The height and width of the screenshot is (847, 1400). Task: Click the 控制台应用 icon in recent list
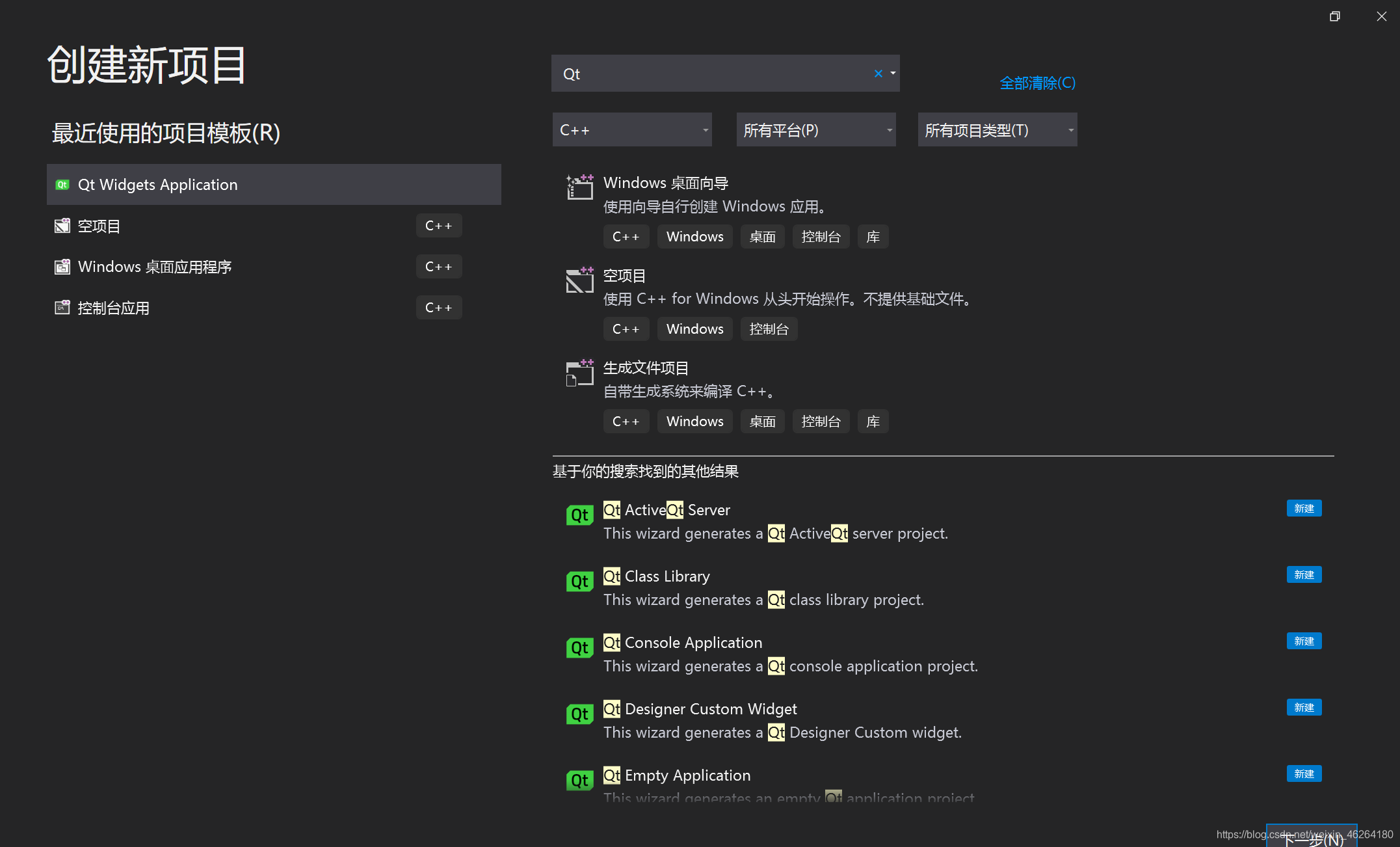62,308
